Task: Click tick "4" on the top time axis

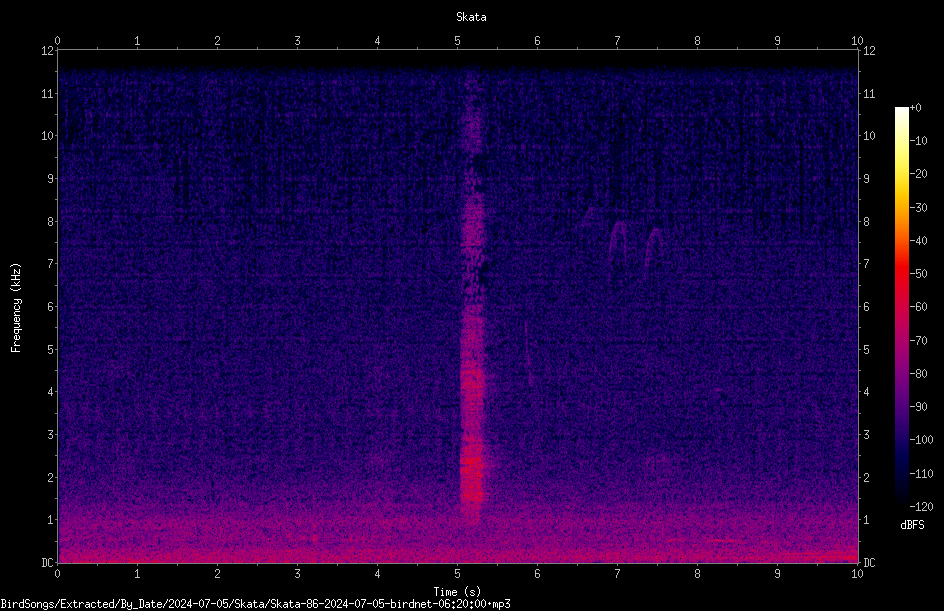Action: (377, 41)
